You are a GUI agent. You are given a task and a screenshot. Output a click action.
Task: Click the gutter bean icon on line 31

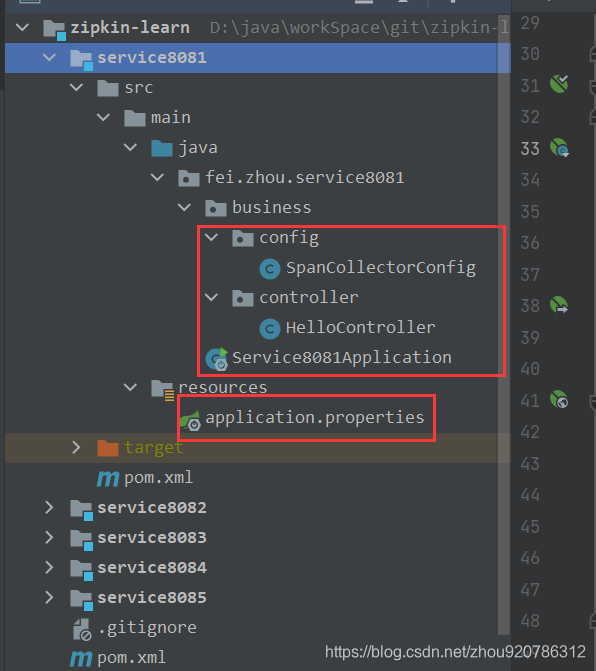click(559, 84)
